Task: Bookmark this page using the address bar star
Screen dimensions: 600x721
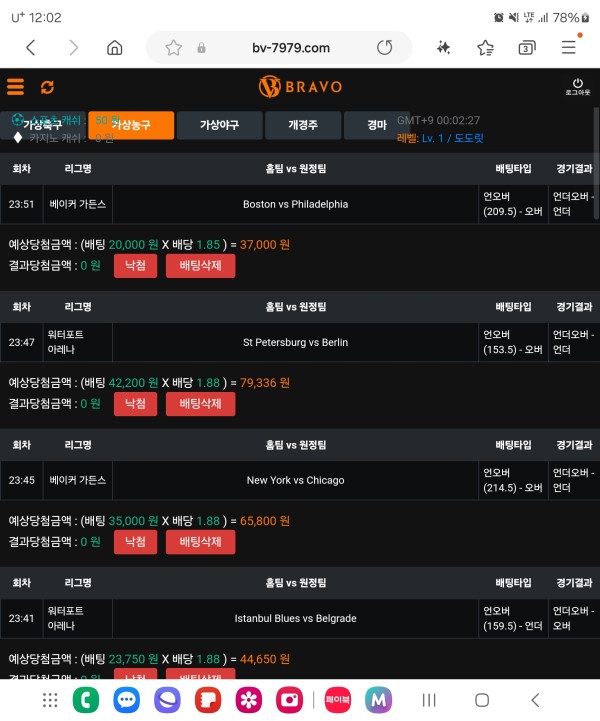Action: [x=174, y=48]
